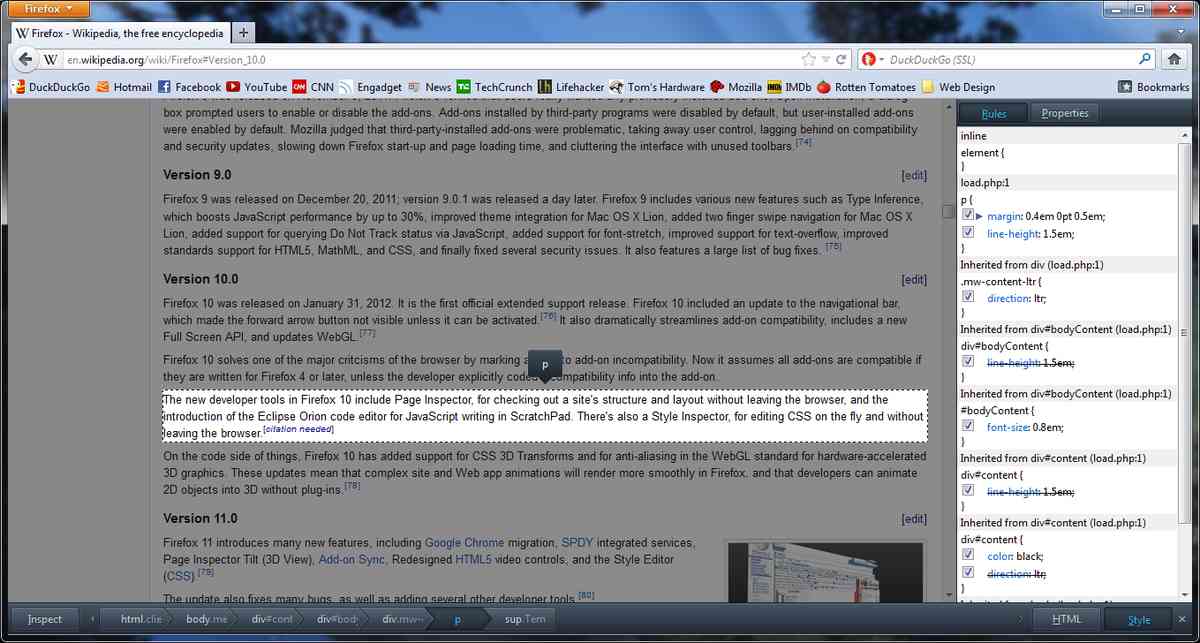This screenshot has height=643, width=1200.
Task: Uncheck the margin rule checkbox
Action: [x=967, y=215]
